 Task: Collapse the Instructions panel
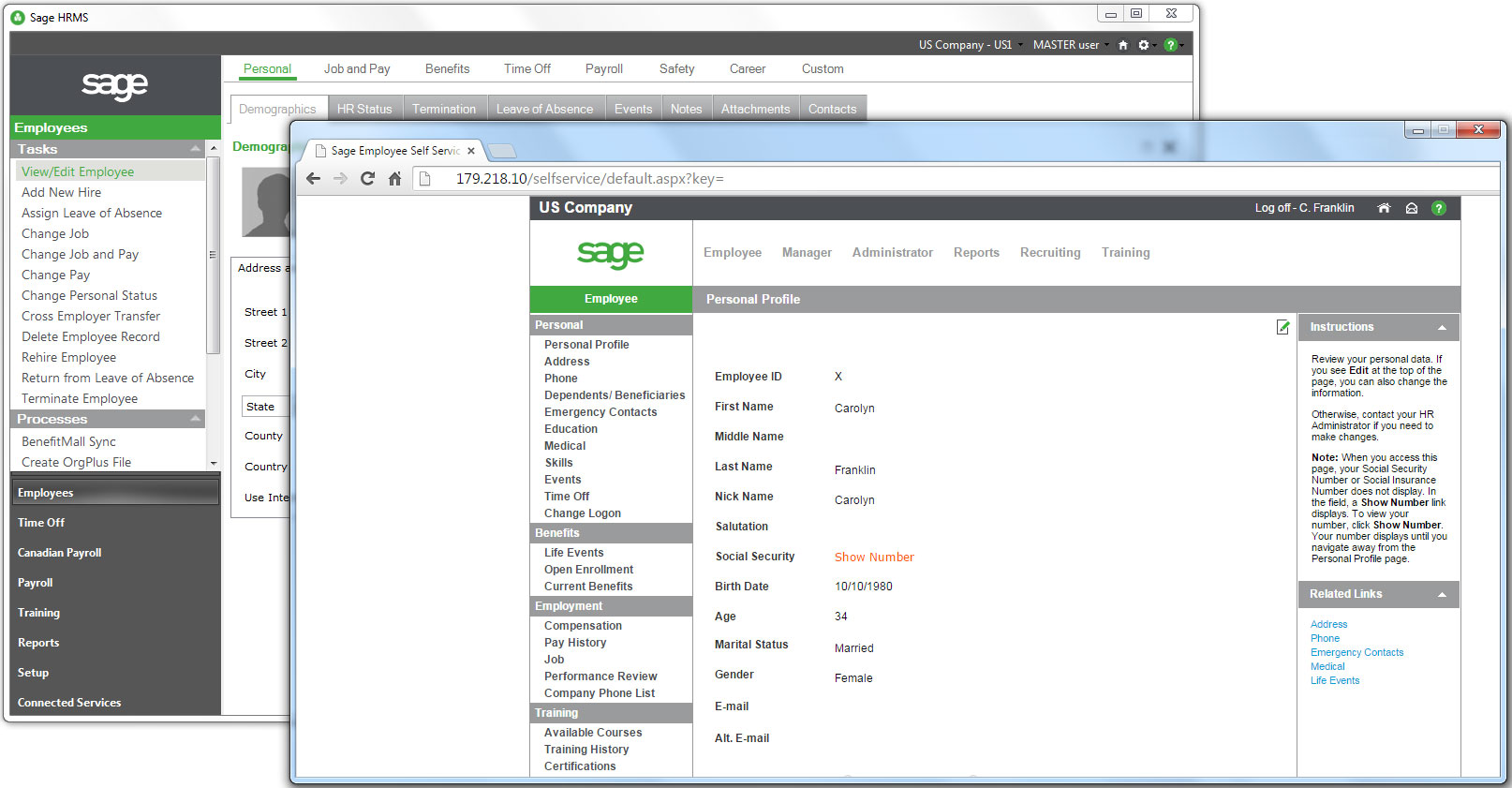pos(1442,327)
